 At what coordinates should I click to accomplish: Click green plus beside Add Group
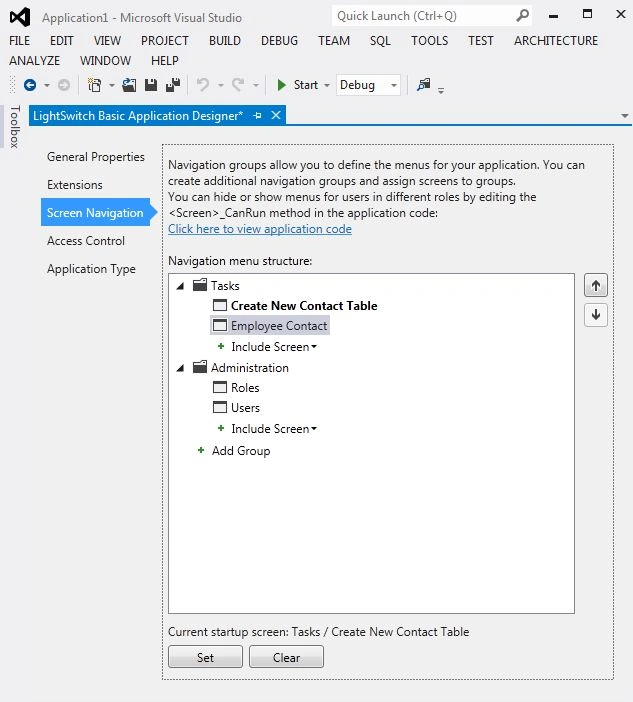tap(201, 450)
